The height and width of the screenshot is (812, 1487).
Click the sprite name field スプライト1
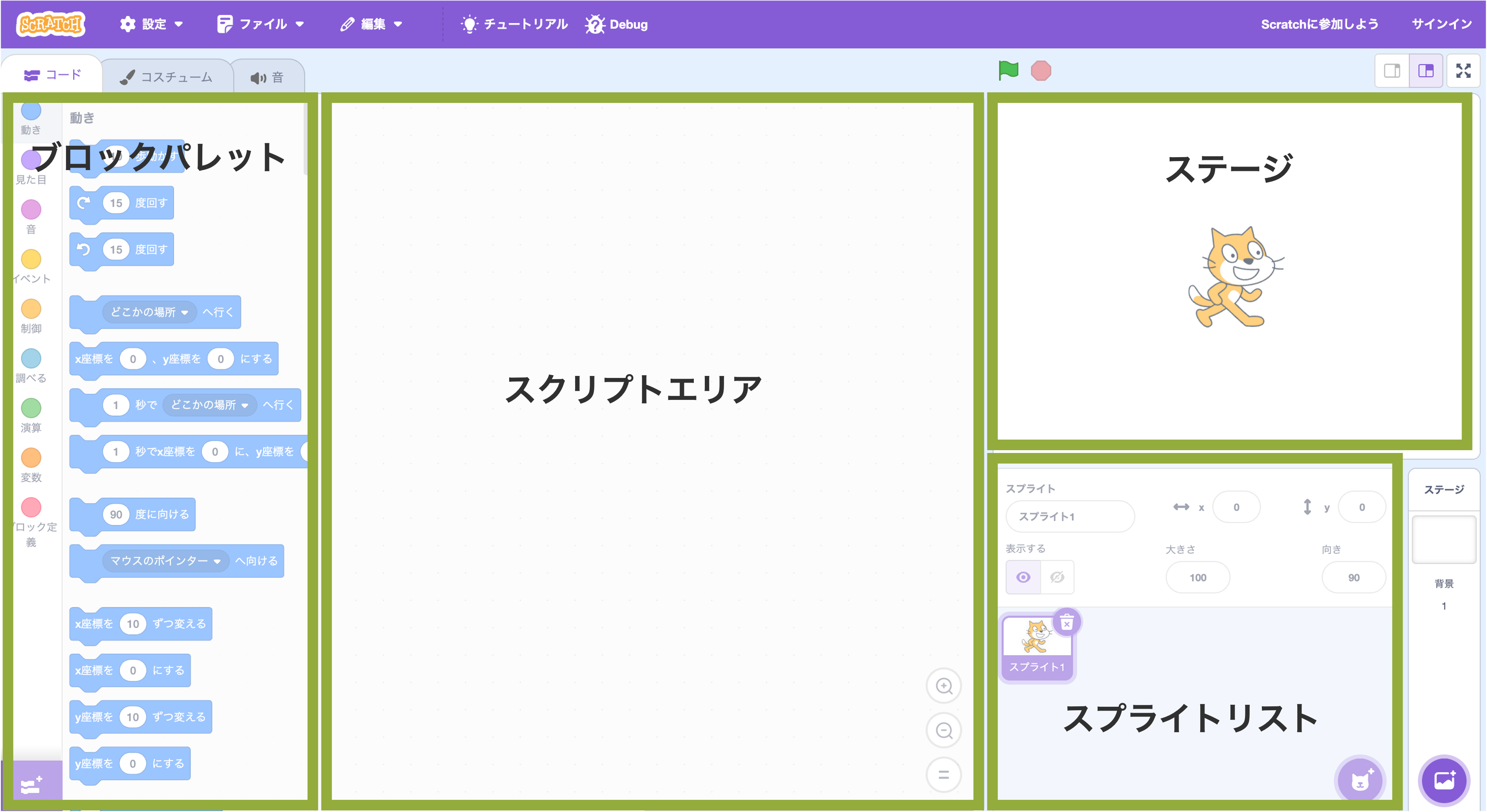pos(1070,517)
